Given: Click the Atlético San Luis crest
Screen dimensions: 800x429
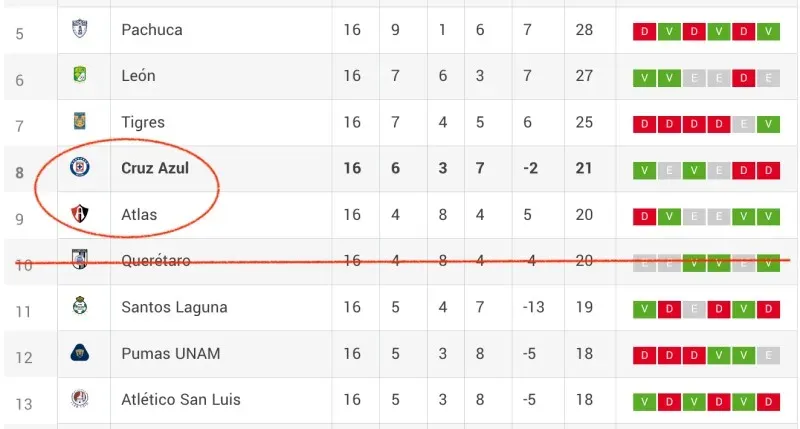Looking at the screenshot, I should coord(79,400).
